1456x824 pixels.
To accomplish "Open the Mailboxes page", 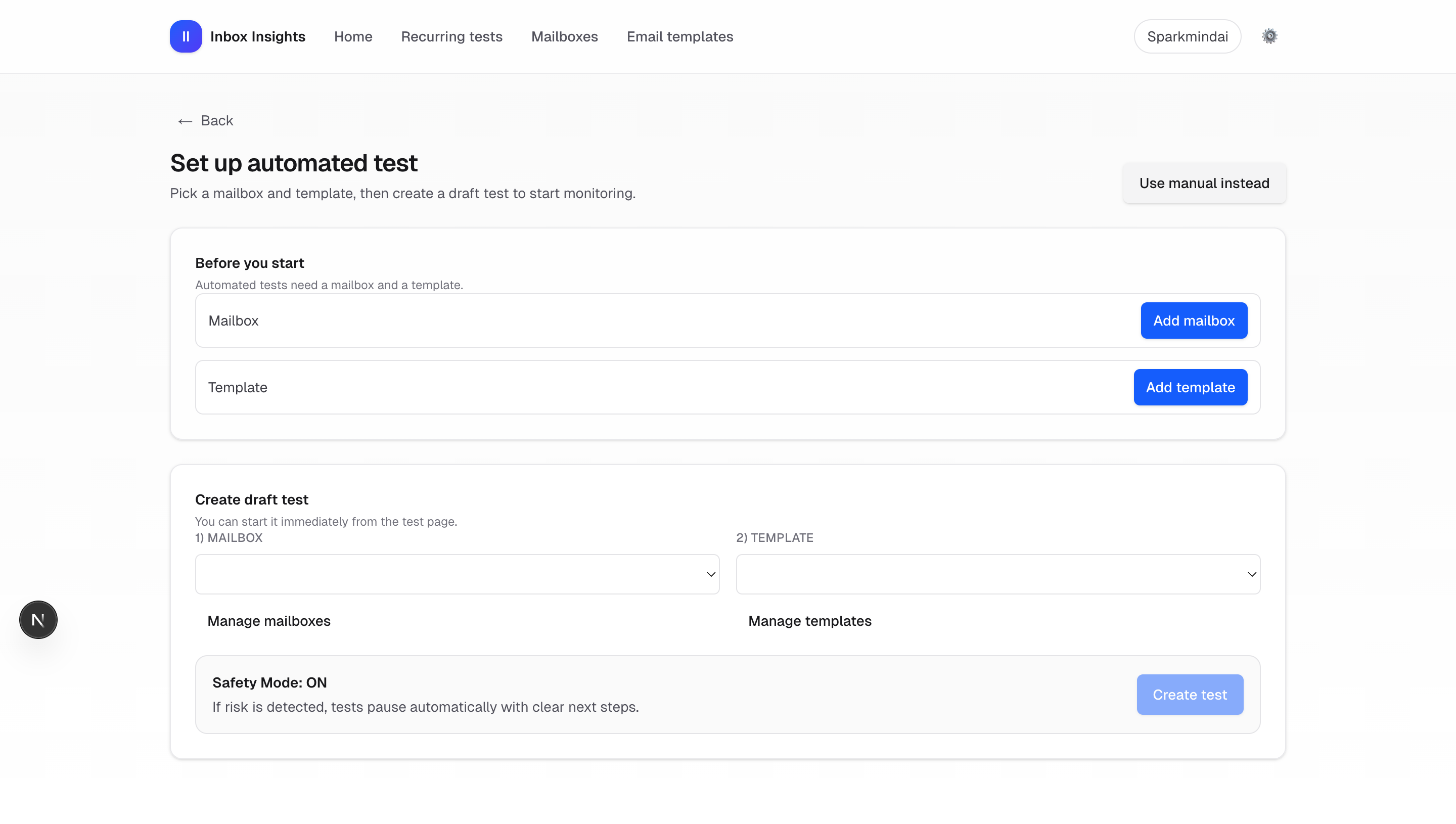I will [564, 36].
